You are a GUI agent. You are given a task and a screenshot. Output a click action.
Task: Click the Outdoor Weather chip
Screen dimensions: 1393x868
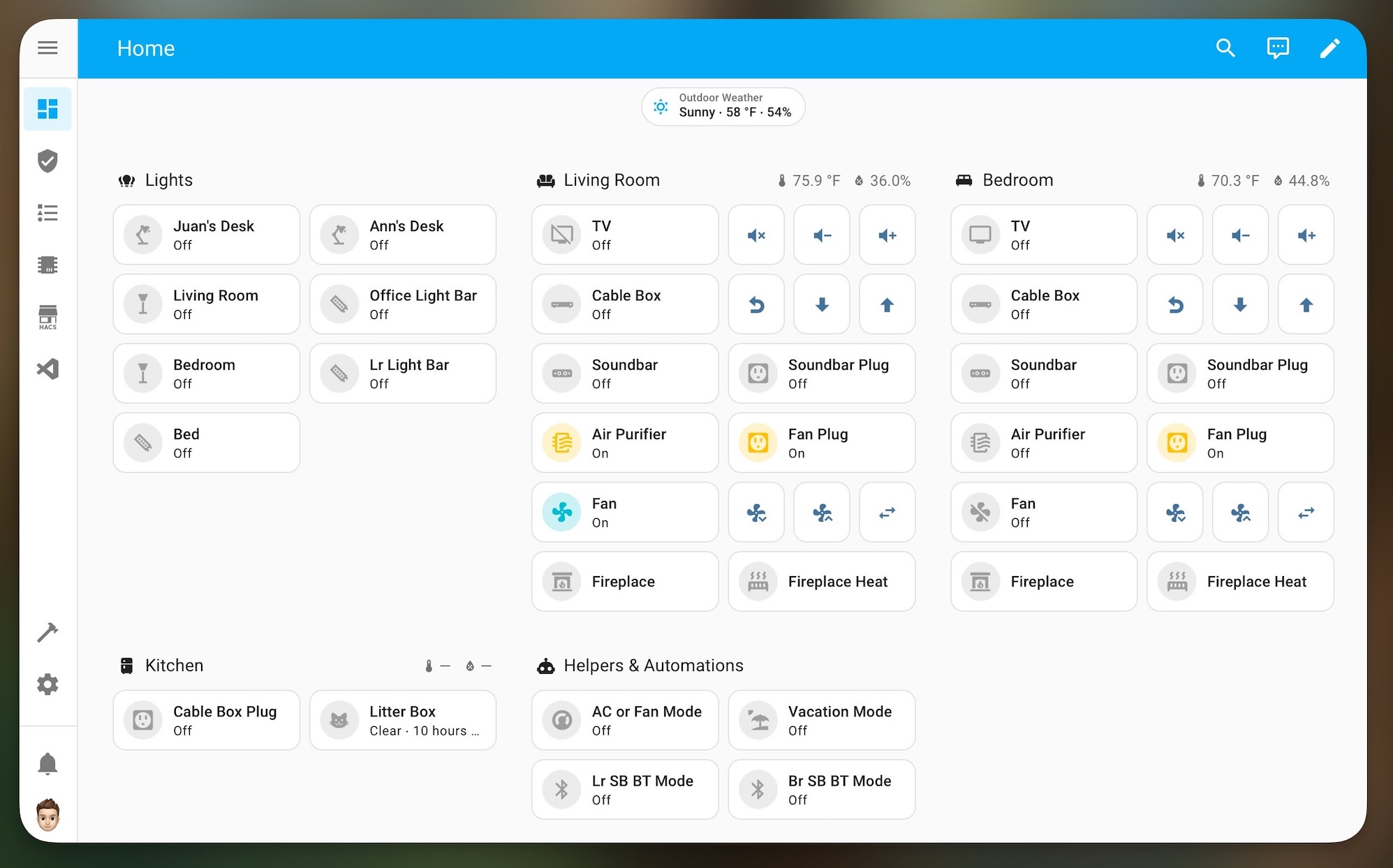coord(723,106)
